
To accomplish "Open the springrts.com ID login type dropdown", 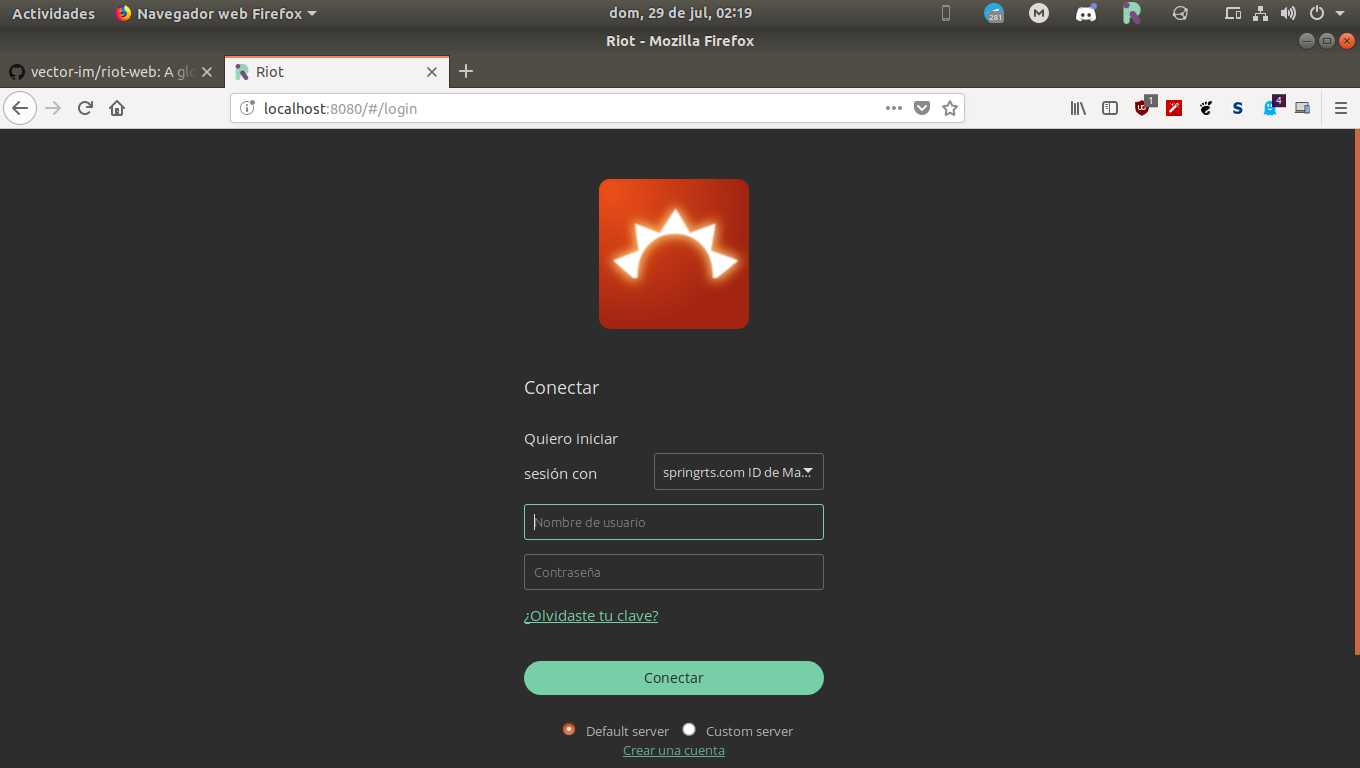I will (739, 472).
